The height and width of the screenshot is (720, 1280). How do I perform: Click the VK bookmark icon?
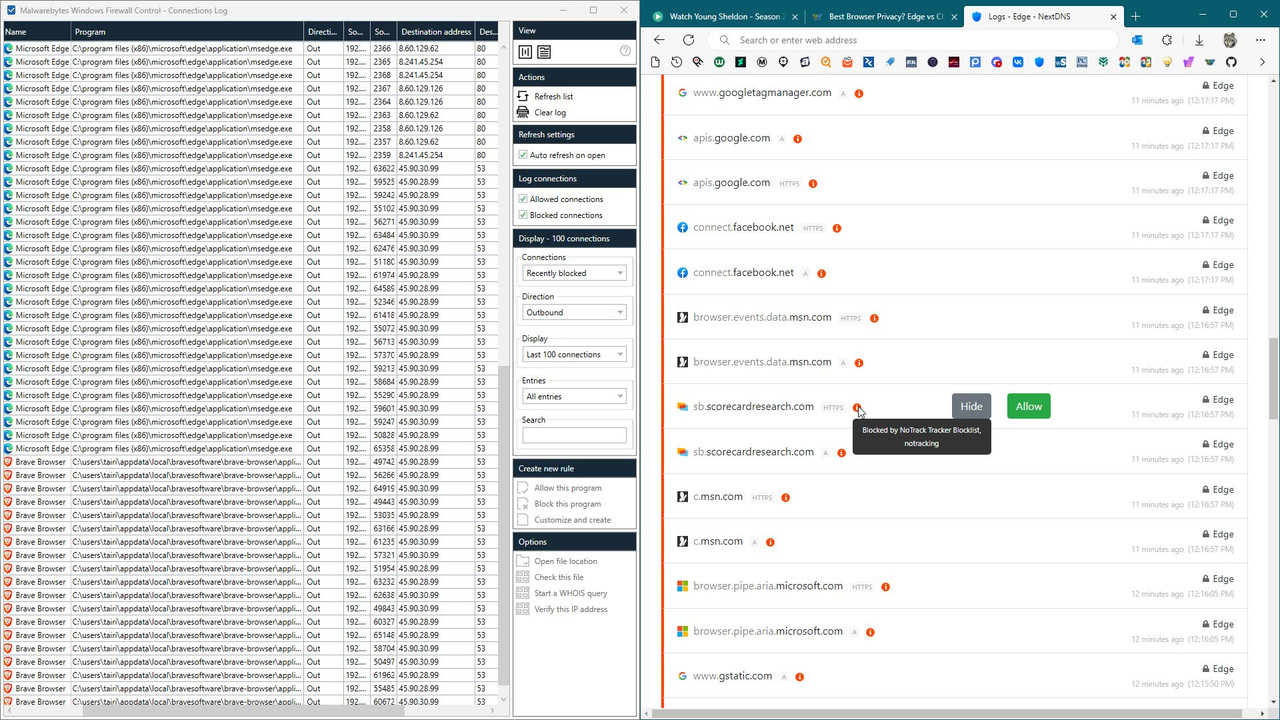pyautogui.click(x=1018, y=62)
